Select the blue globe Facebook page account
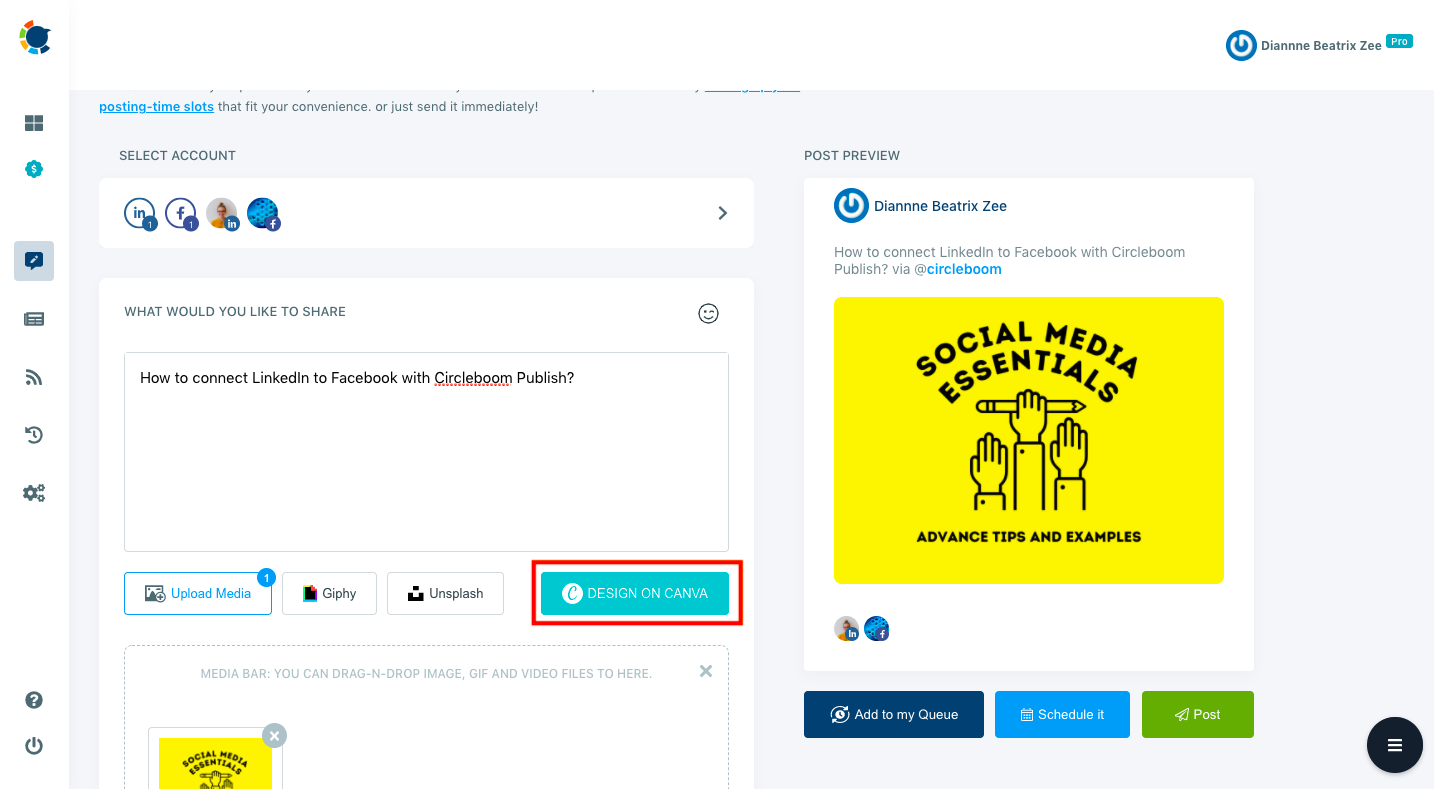 tap(263, 213)
